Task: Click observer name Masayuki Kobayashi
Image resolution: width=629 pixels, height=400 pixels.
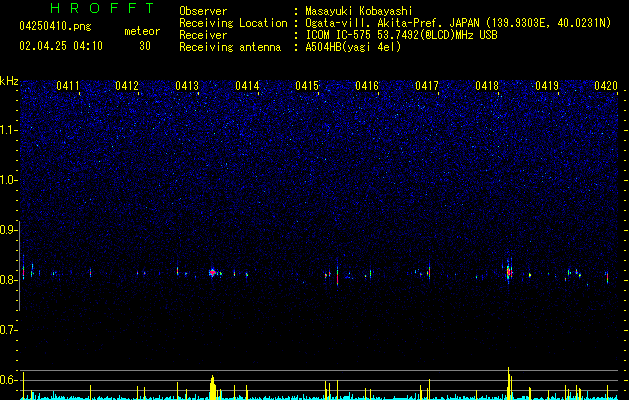Action: [x=359, y=11]
